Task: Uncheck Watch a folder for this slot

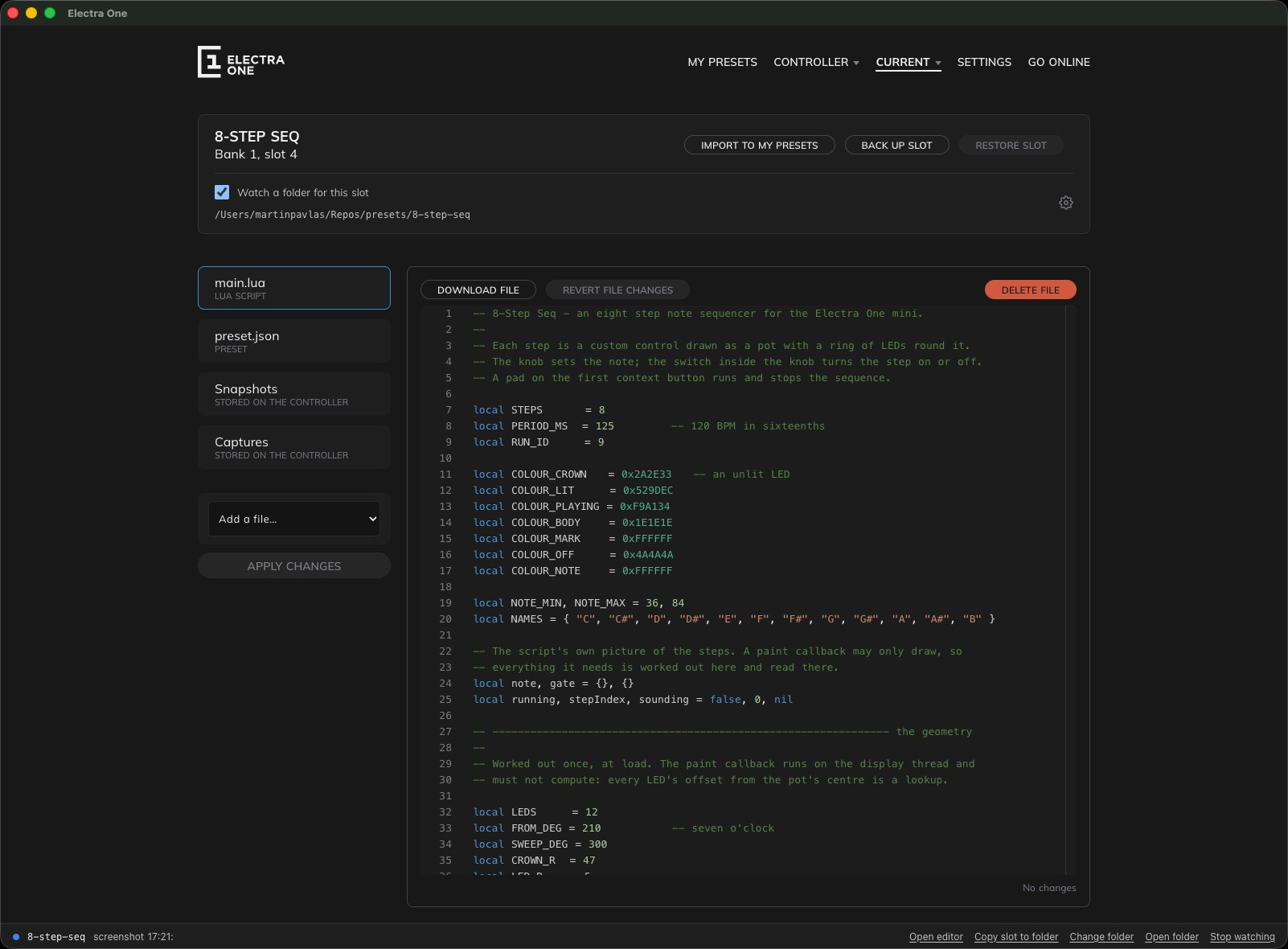Action: click(222, 192)
